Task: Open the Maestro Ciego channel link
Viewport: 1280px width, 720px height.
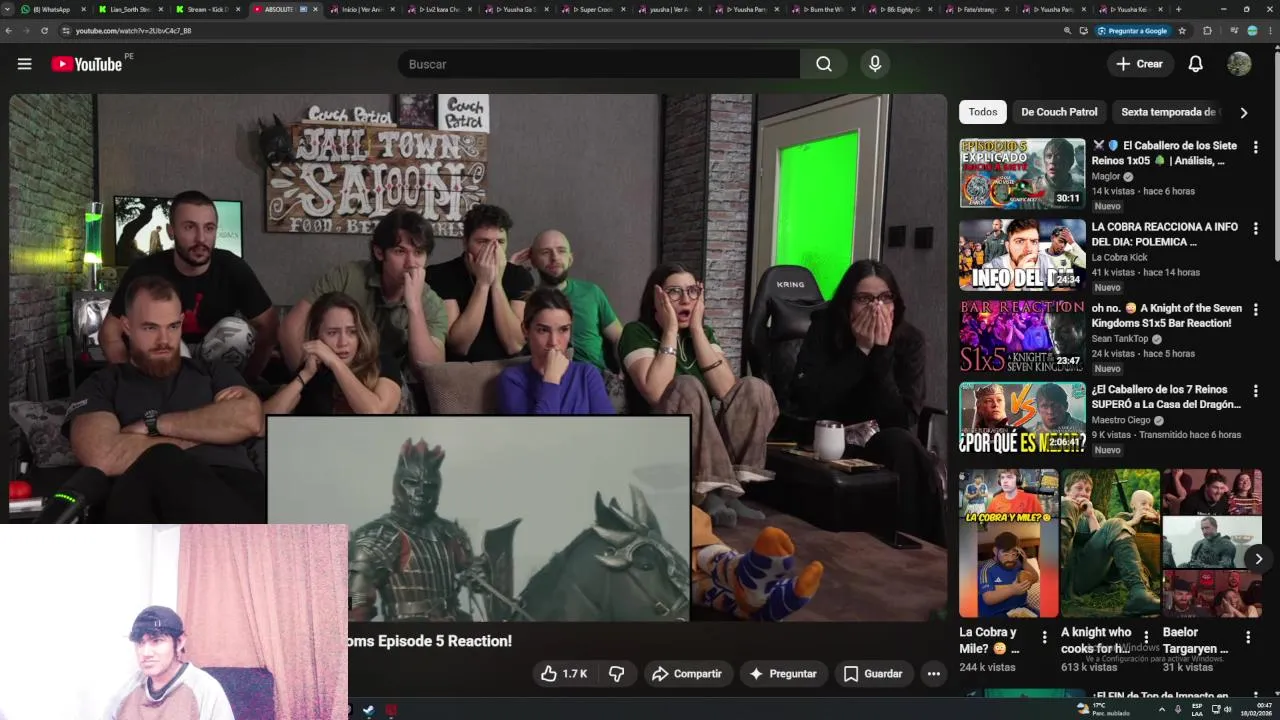Action: [1121, 420]
